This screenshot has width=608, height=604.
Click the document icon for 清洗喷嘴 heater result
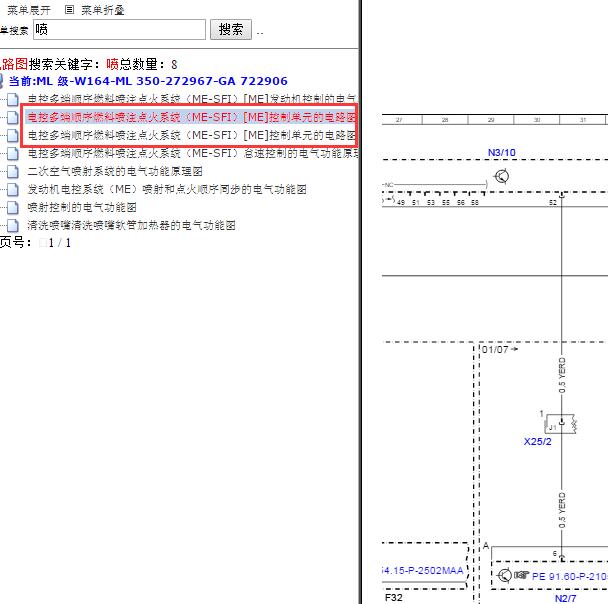tap(12, 225)
